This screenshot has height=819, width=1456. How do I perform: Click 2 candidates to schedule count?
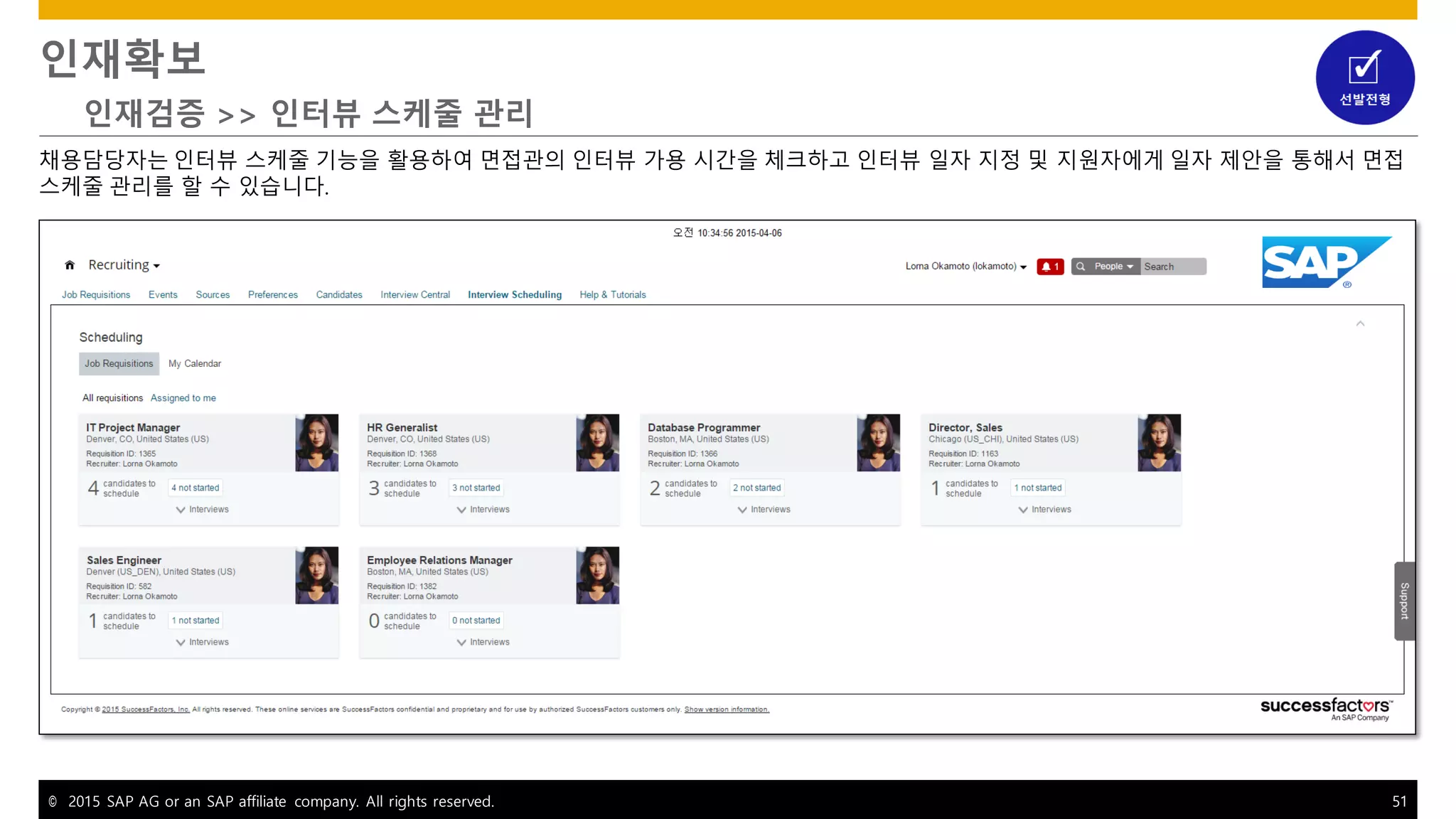point(683,488)
